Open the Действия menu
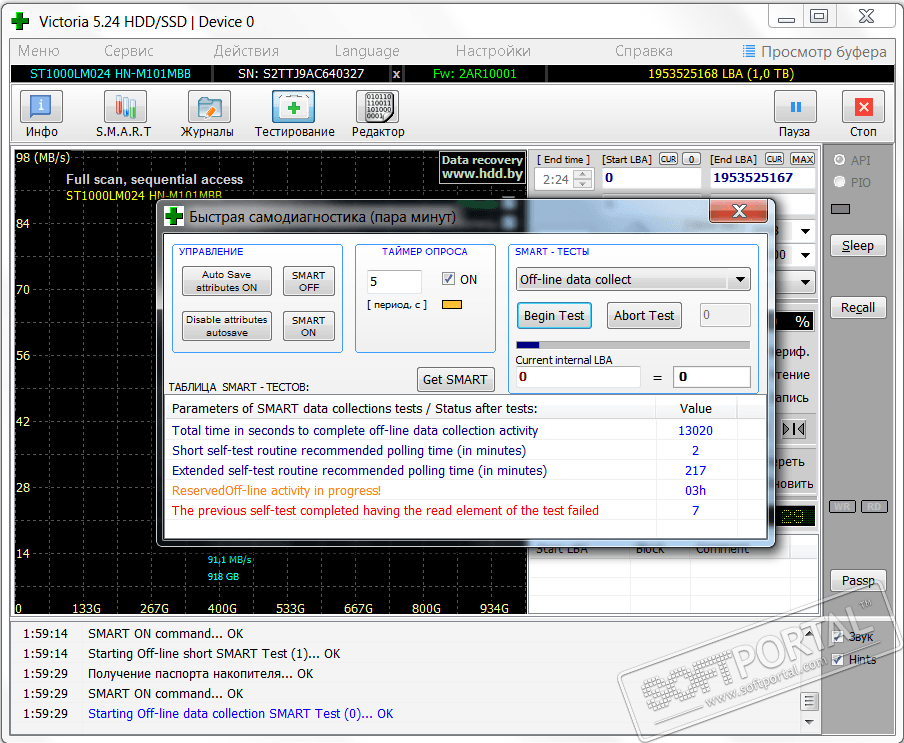 pyautogui.click(x=246, y=51)
